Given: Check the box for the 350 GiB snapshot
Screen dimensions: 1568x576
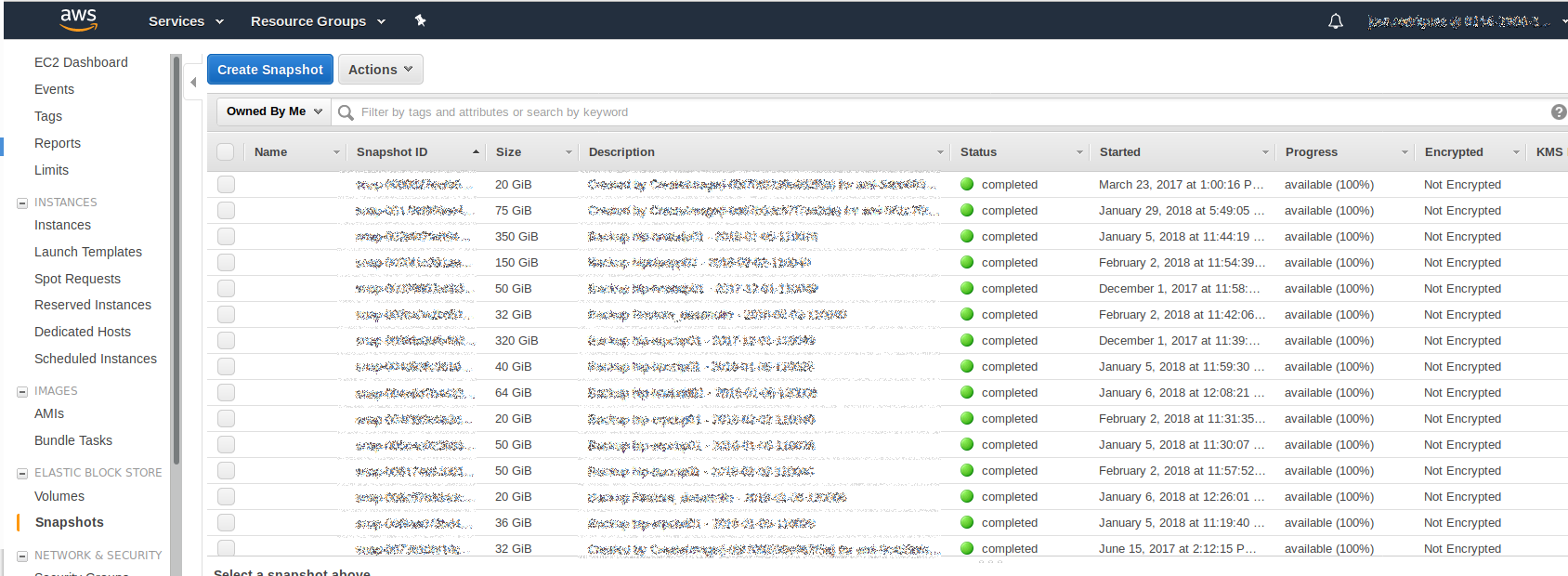Looking at the screenshot, I should tap(226, 237).
